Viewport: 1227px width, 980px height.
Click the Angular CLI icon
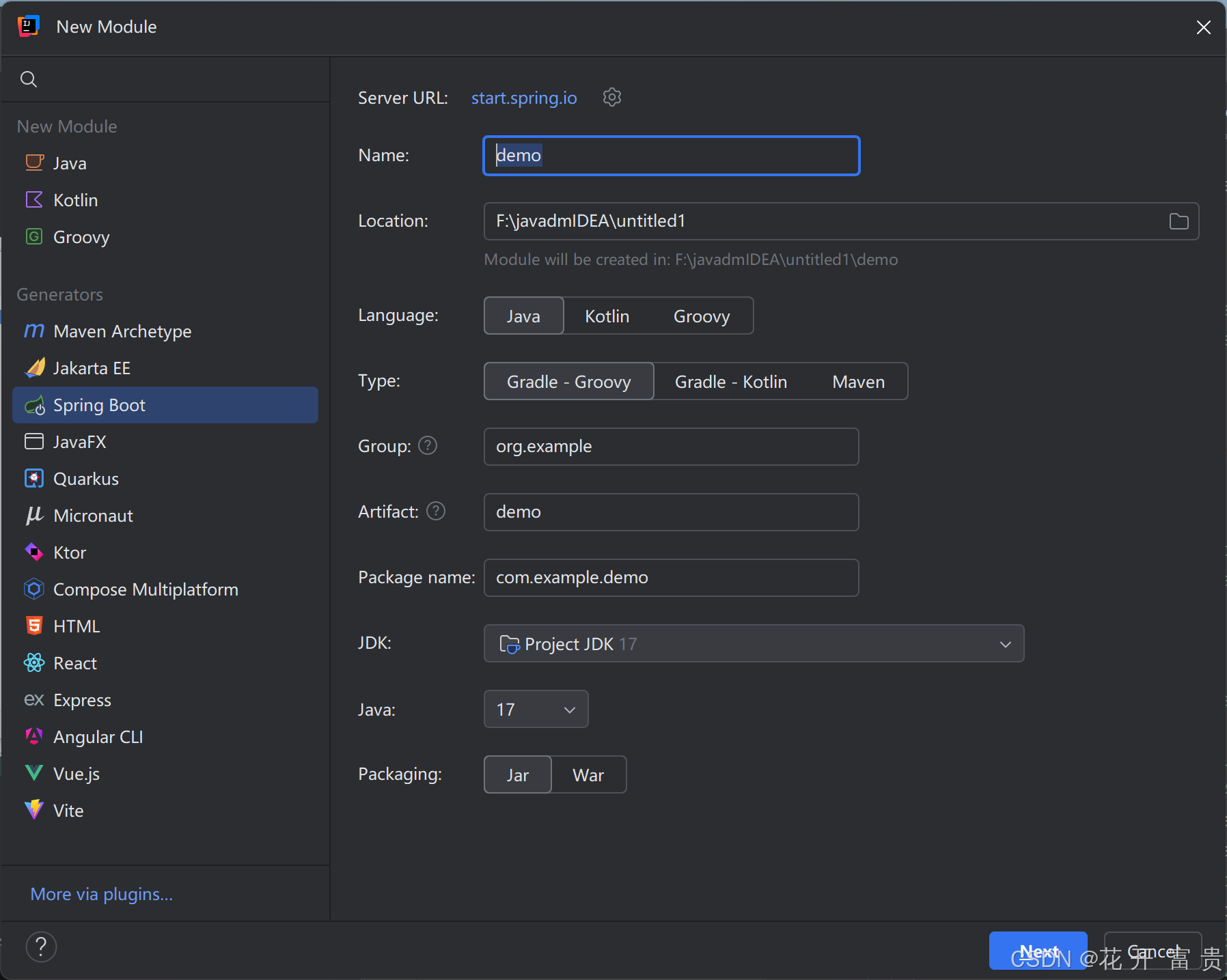click(x=34, y=736)
